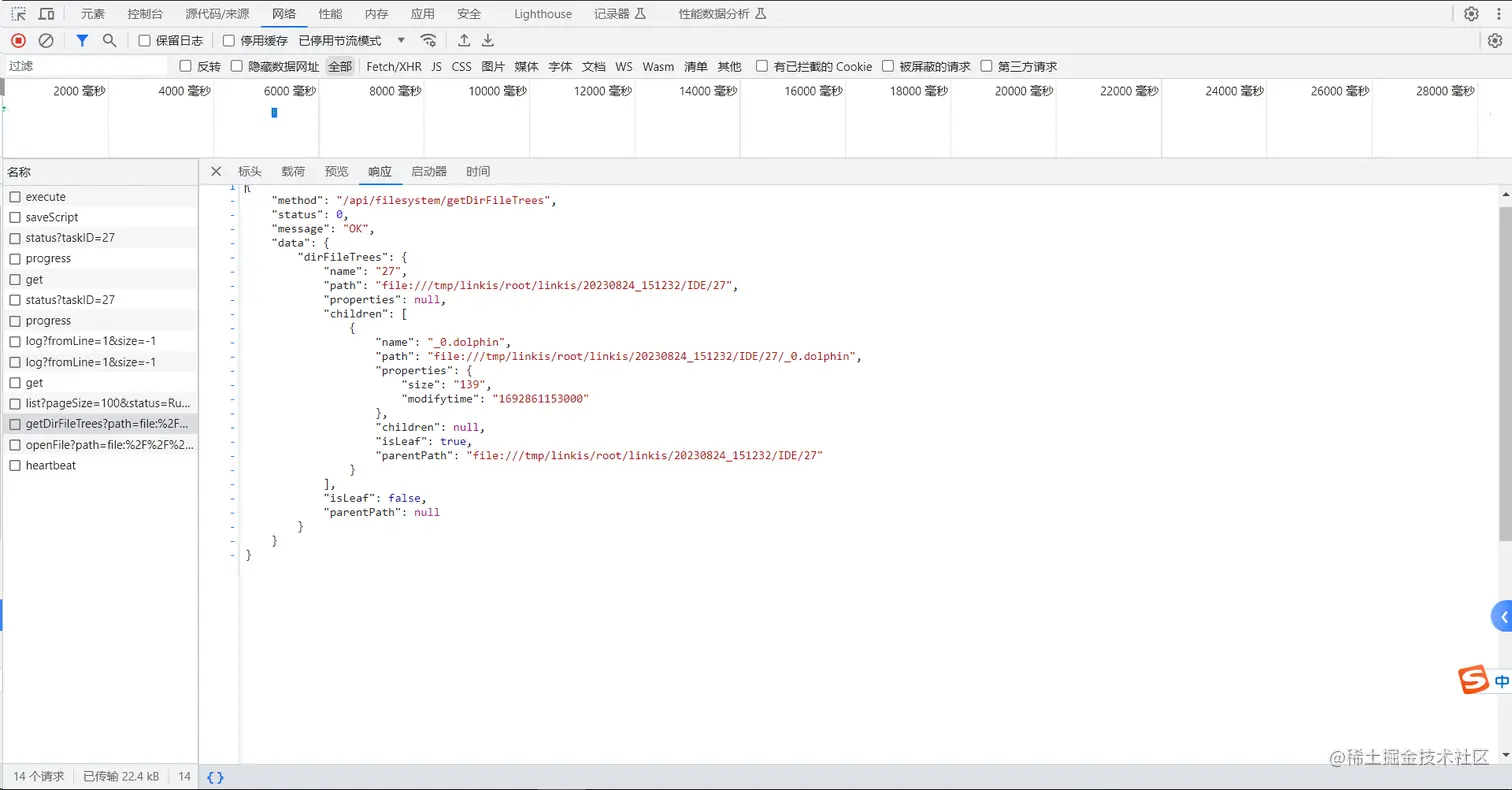Screen dimensions: 1512x790
Task: Select the execute request row
Action: click(99, 197)
